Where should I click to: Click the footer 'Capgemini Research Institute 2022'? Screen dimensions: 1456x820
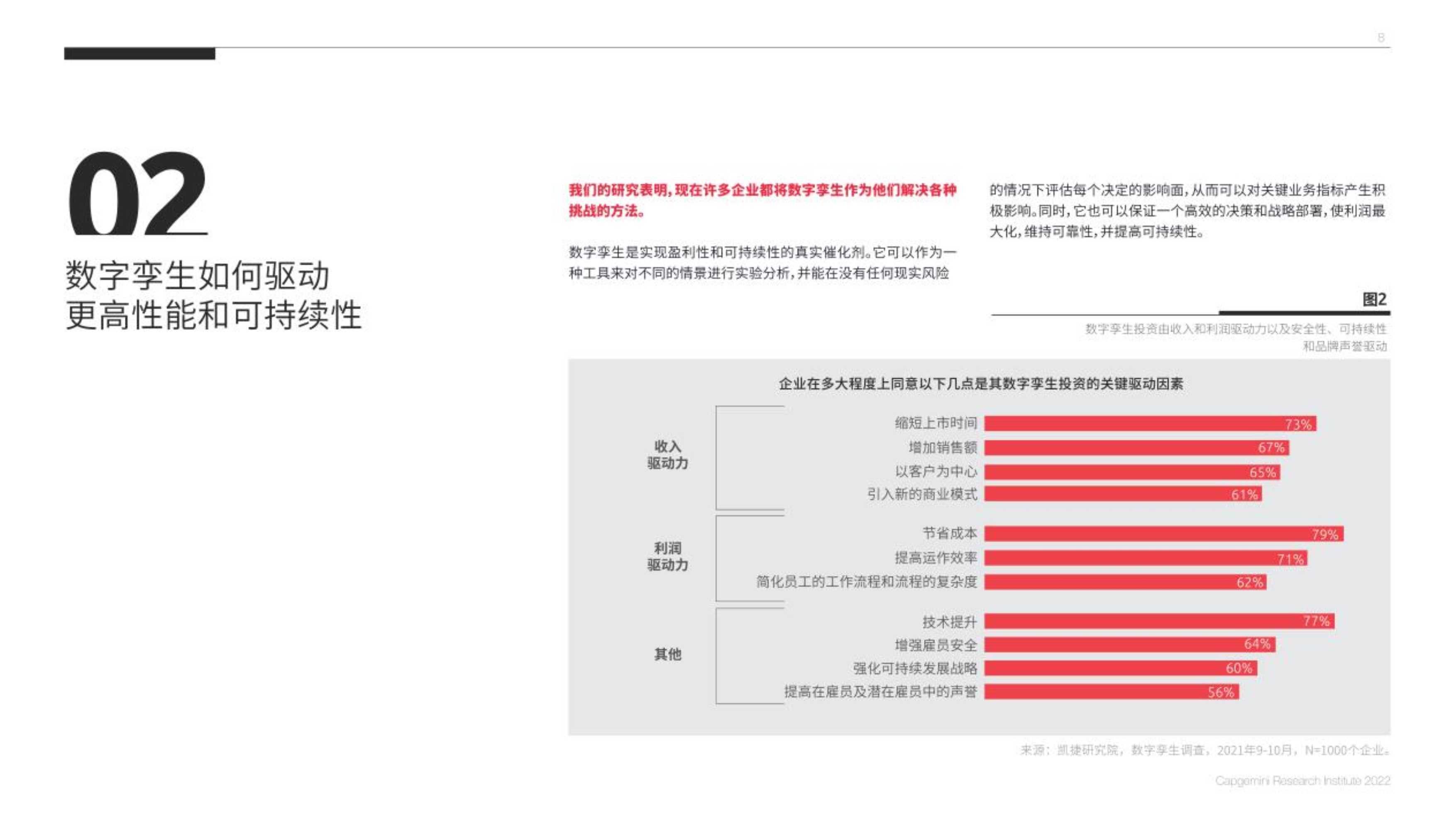coord(1302,781)
